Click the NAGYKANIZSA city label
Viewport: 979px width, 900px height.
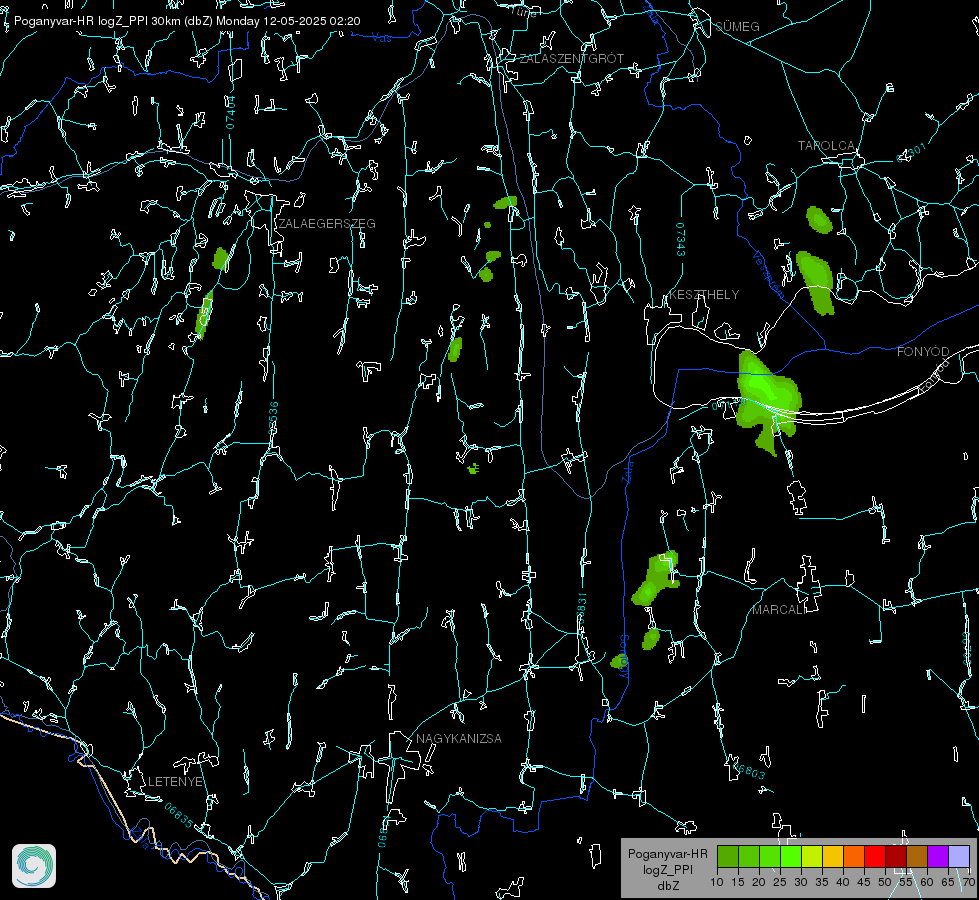click(459, 738)
